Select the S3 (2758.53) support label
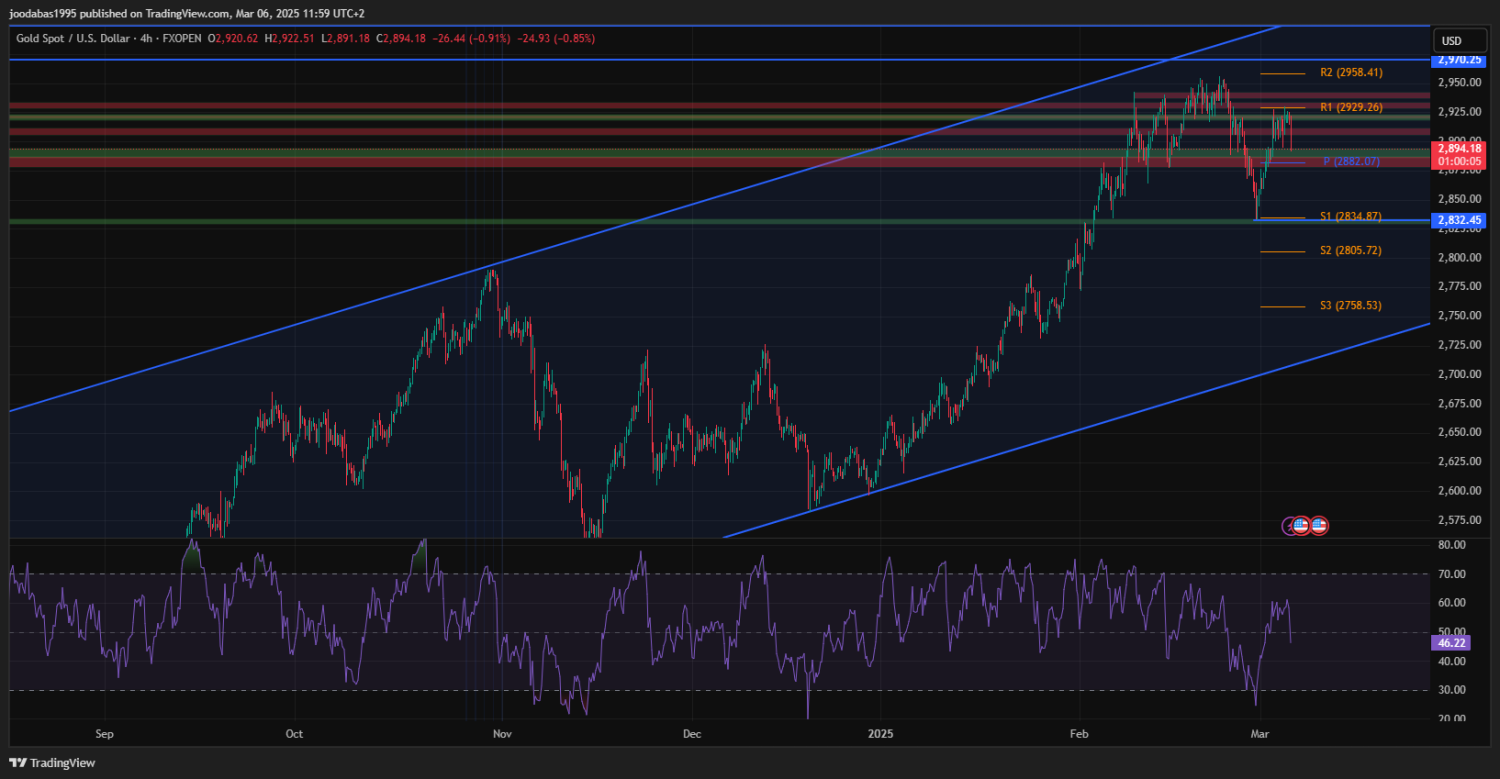Image resolution: width=1500 pixels, height=779 pixels. [1350, 306]
